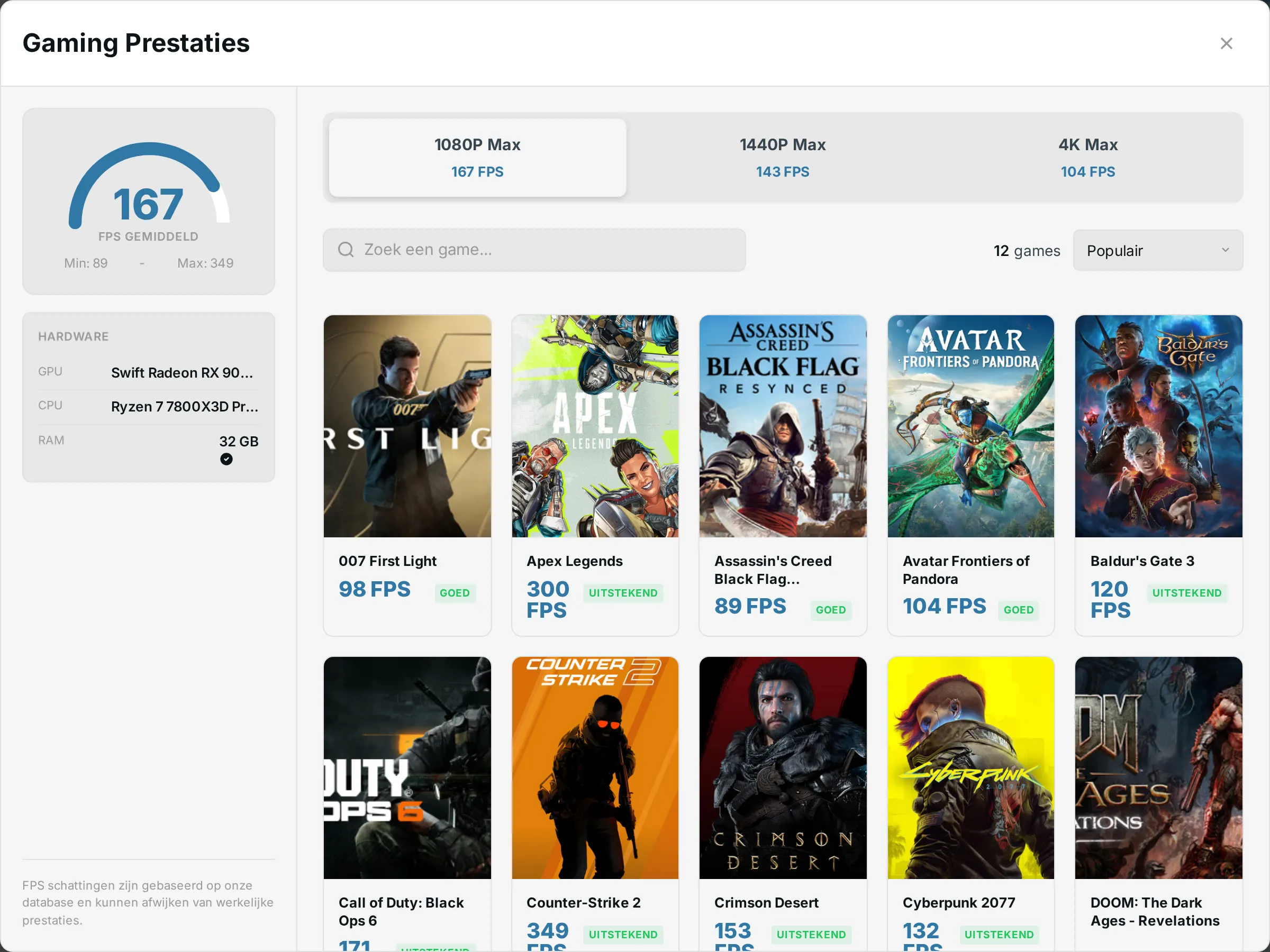
Task: Click the 'Counter-Strike 2' title
Action: tap(583, 903)
